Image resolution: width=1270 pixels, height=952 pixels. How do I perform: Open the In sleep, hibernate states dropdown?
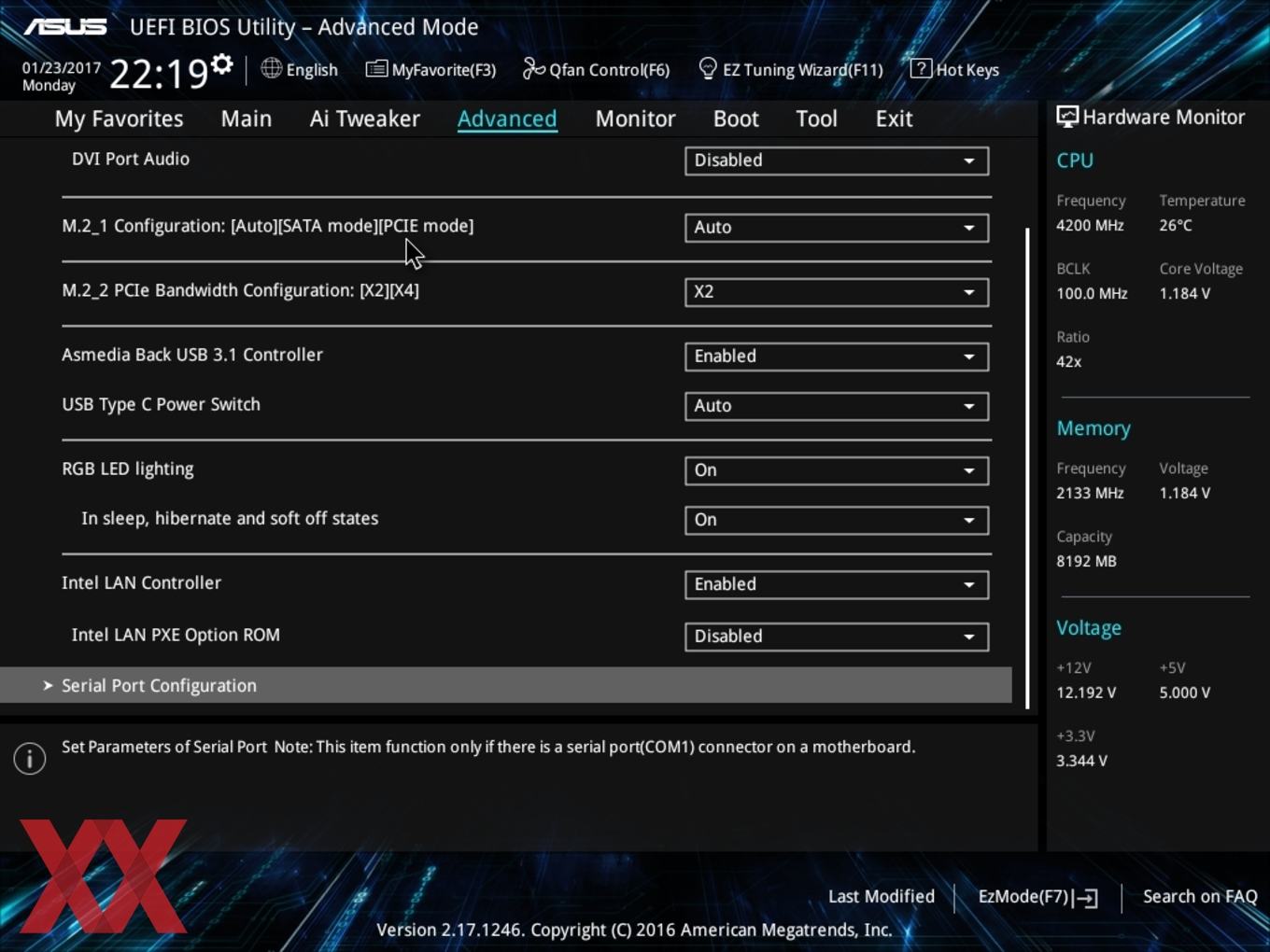pos(837,520)
